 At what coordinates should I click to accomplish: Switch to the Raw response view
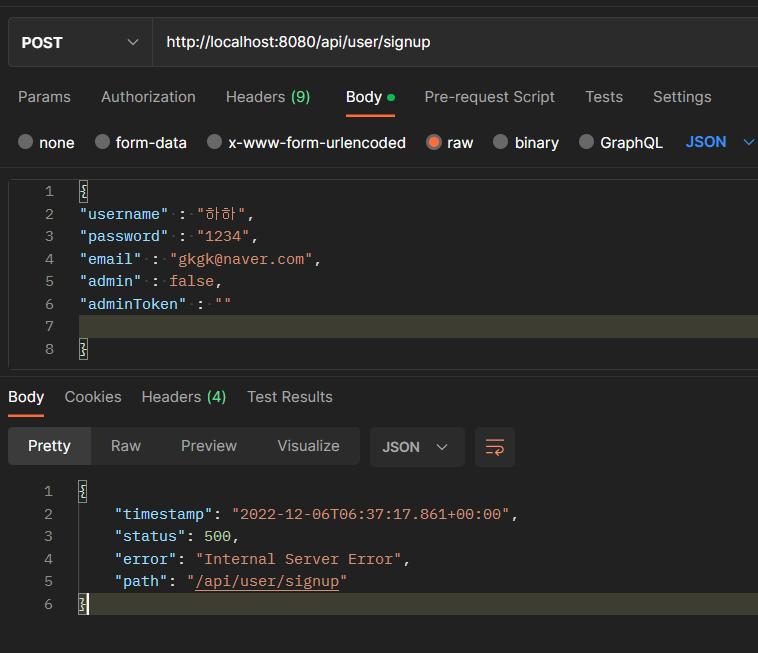[126, 446]
